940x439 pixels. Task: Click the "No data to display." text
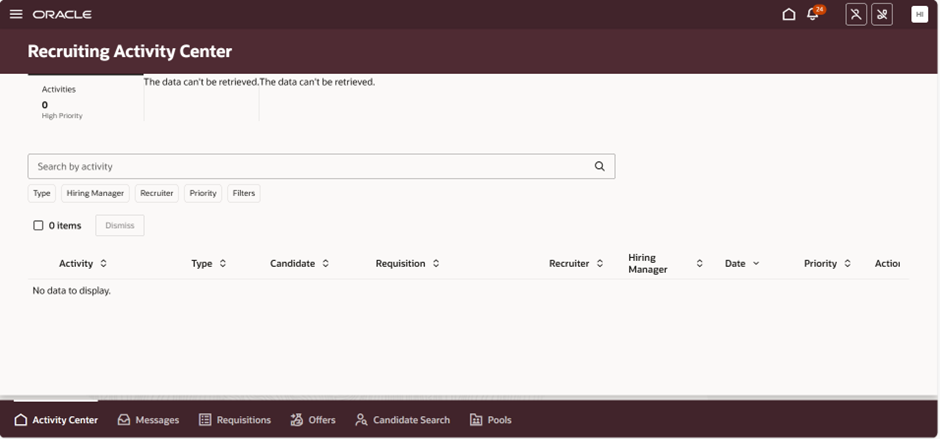[x=71, y=291]
